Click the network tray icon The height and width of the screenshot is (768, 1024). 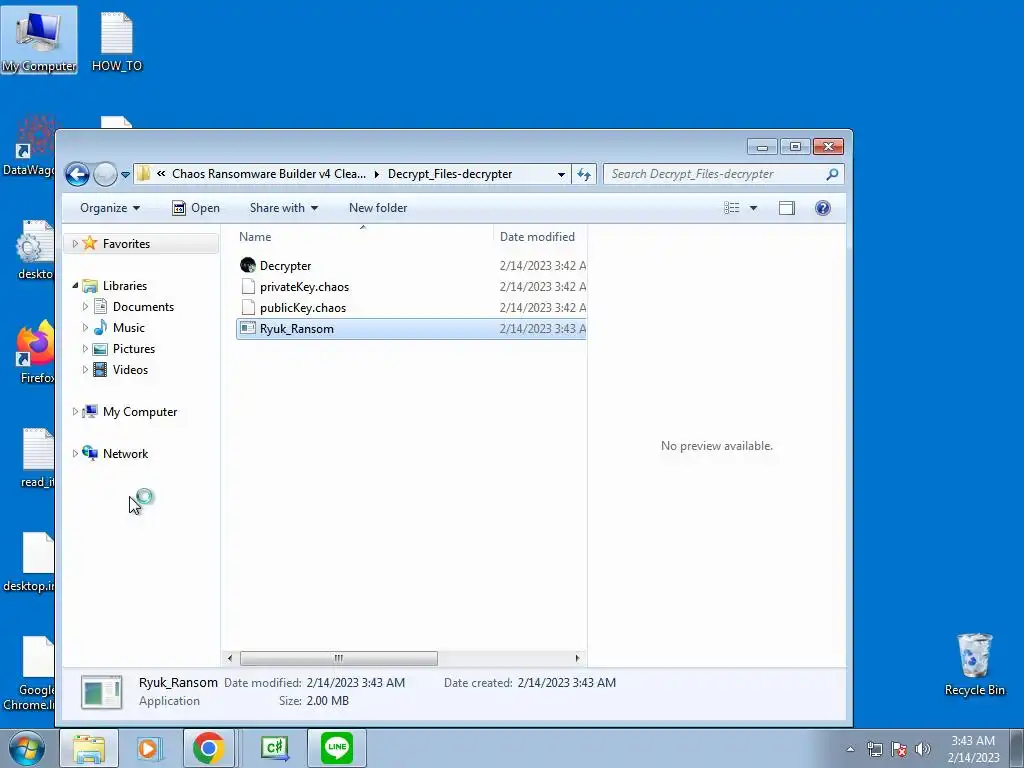pyautogui.click(x=874, y=749)
